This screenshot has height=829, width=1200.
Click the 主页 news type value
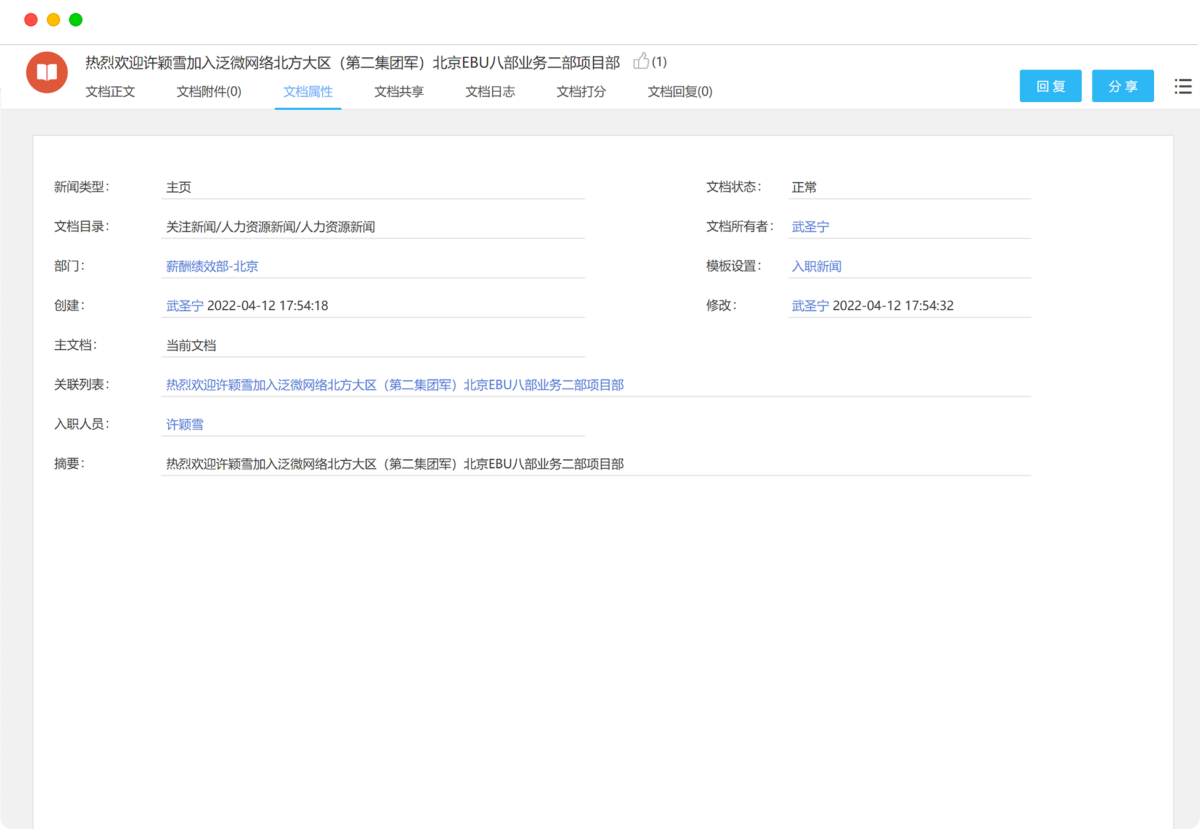point(178,187)
